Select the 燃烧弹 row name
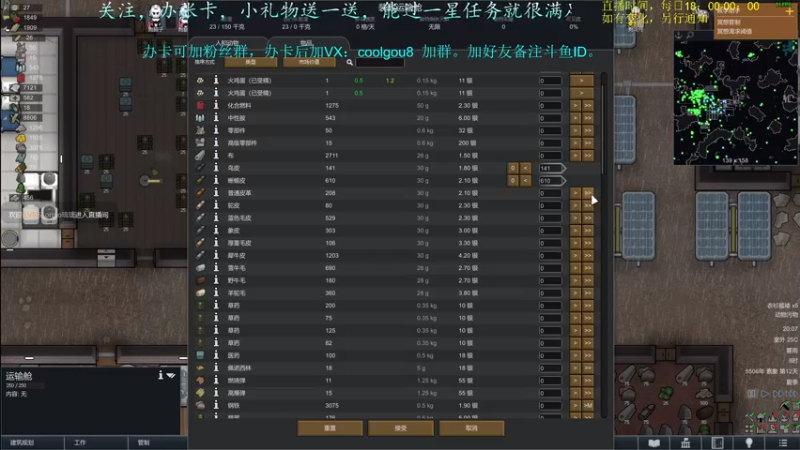The width and height of the screenshot is (800, 450). (x=236, y=381)
